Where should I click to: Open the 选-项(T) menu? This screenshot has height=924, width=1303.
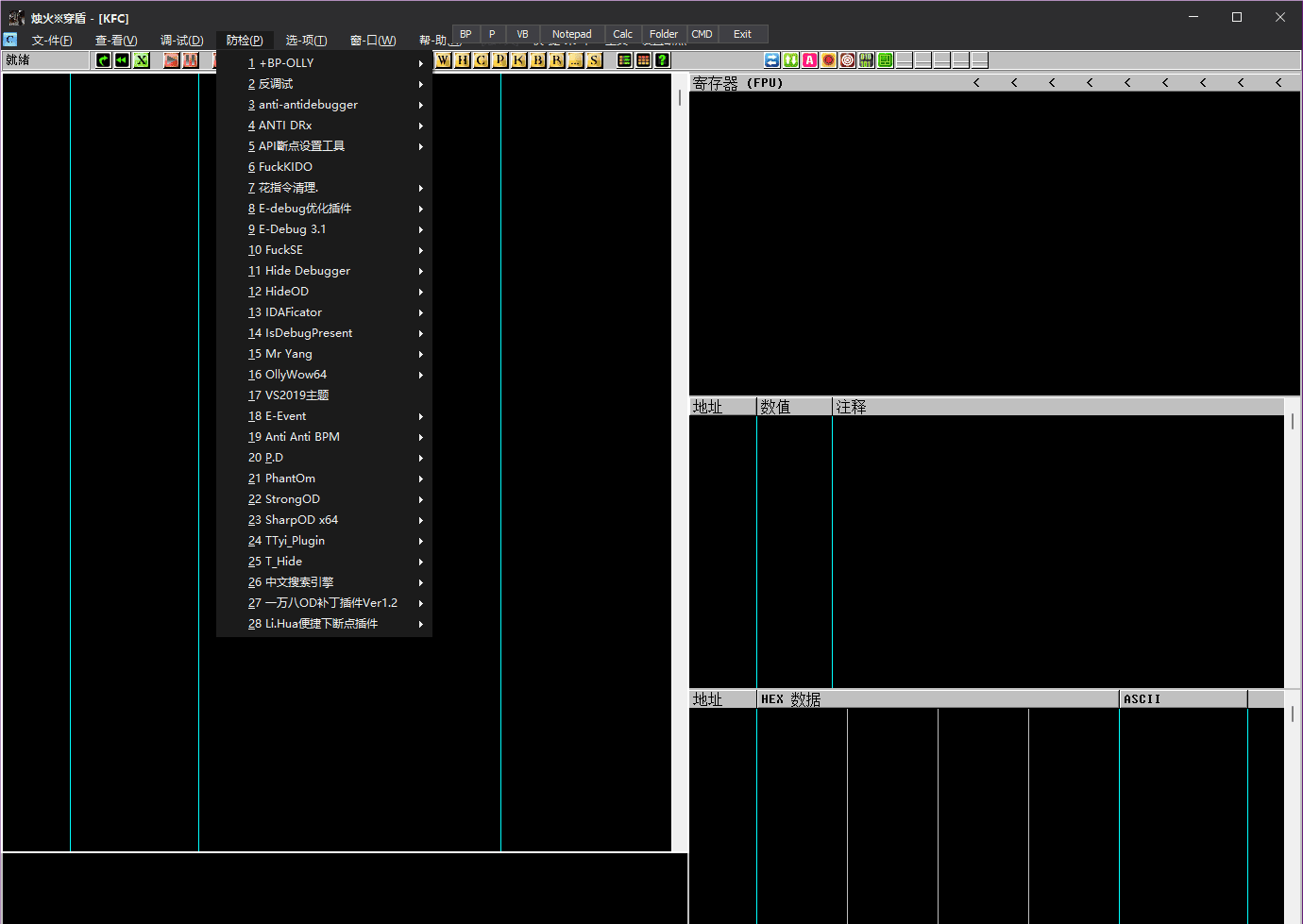(306, 41)
